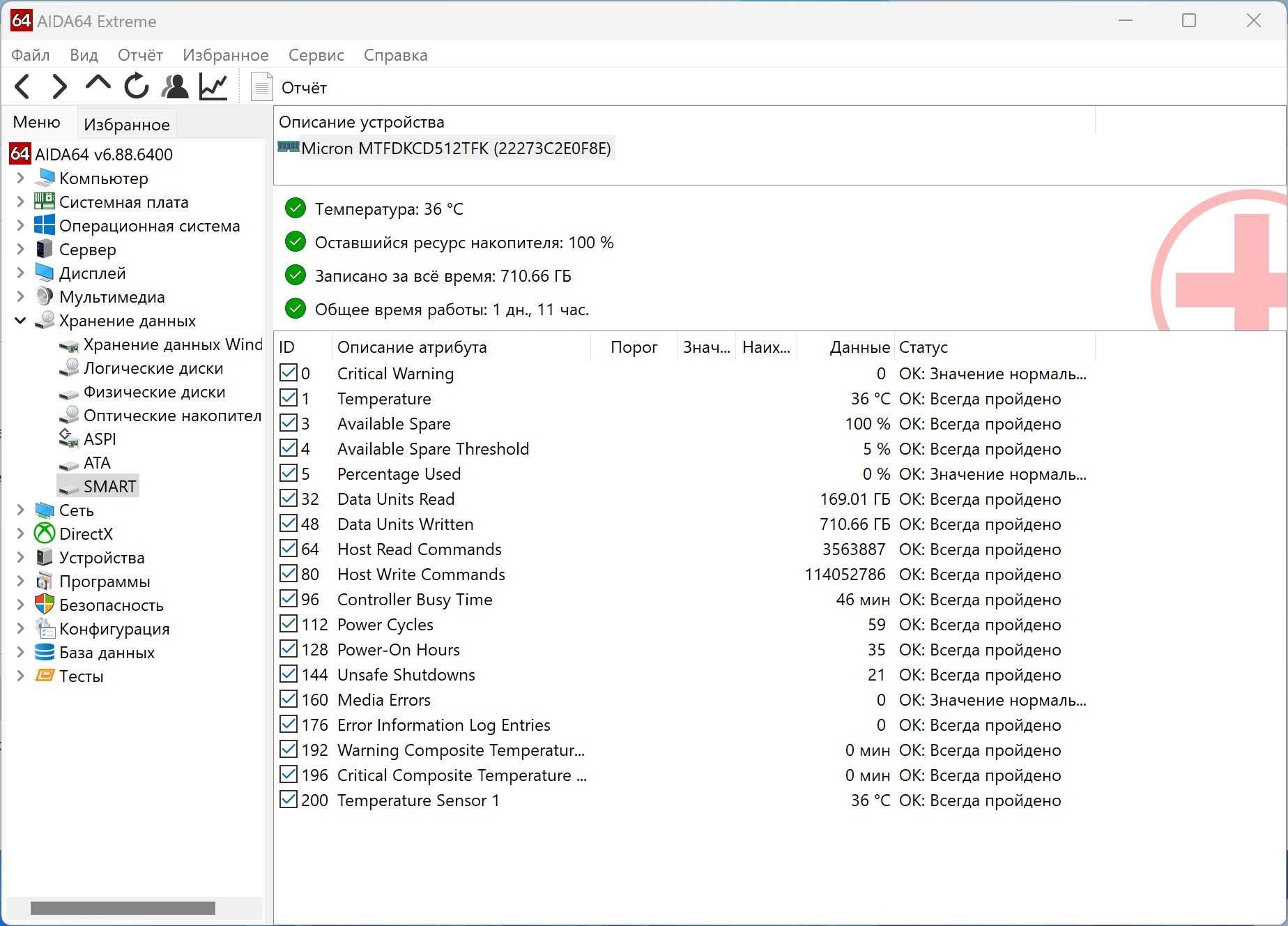Click the Отчёт document icon in toolbar
1288x926 pixels.
[x=261, y=87]
